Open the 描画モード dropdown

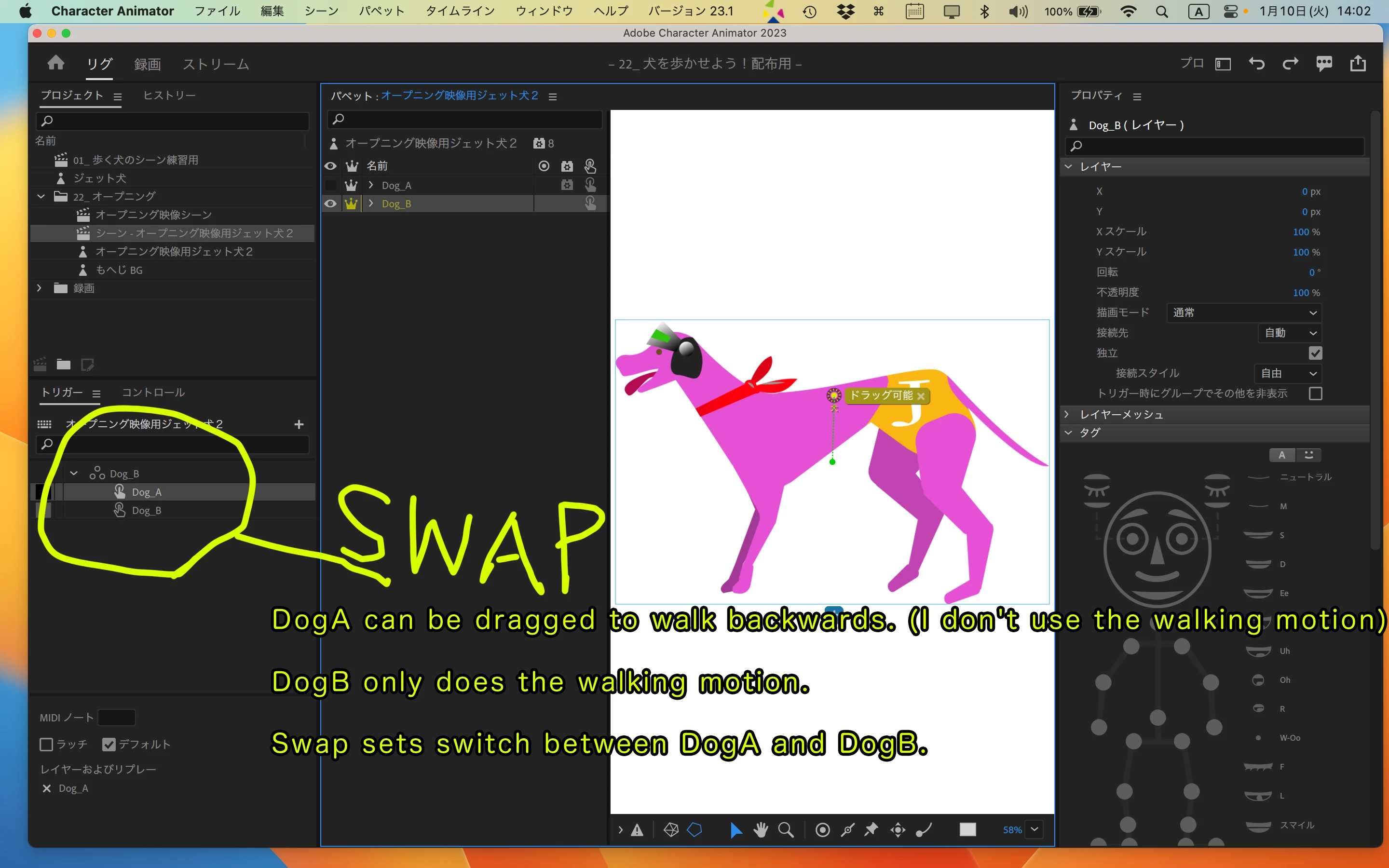1244,313
